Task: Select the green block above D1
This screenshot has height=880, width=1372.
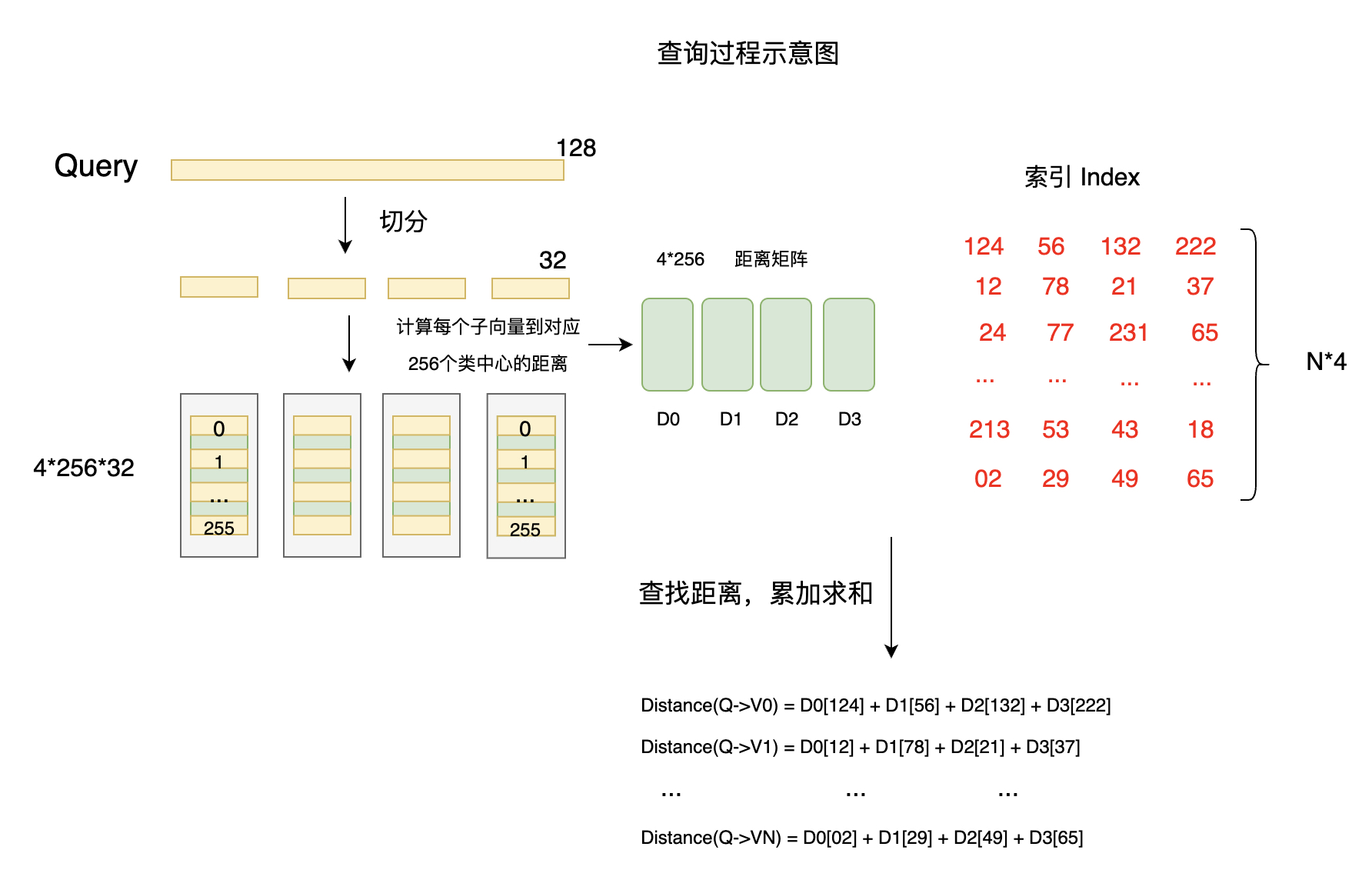Action: pyautogui.click(x=728, y=345)
